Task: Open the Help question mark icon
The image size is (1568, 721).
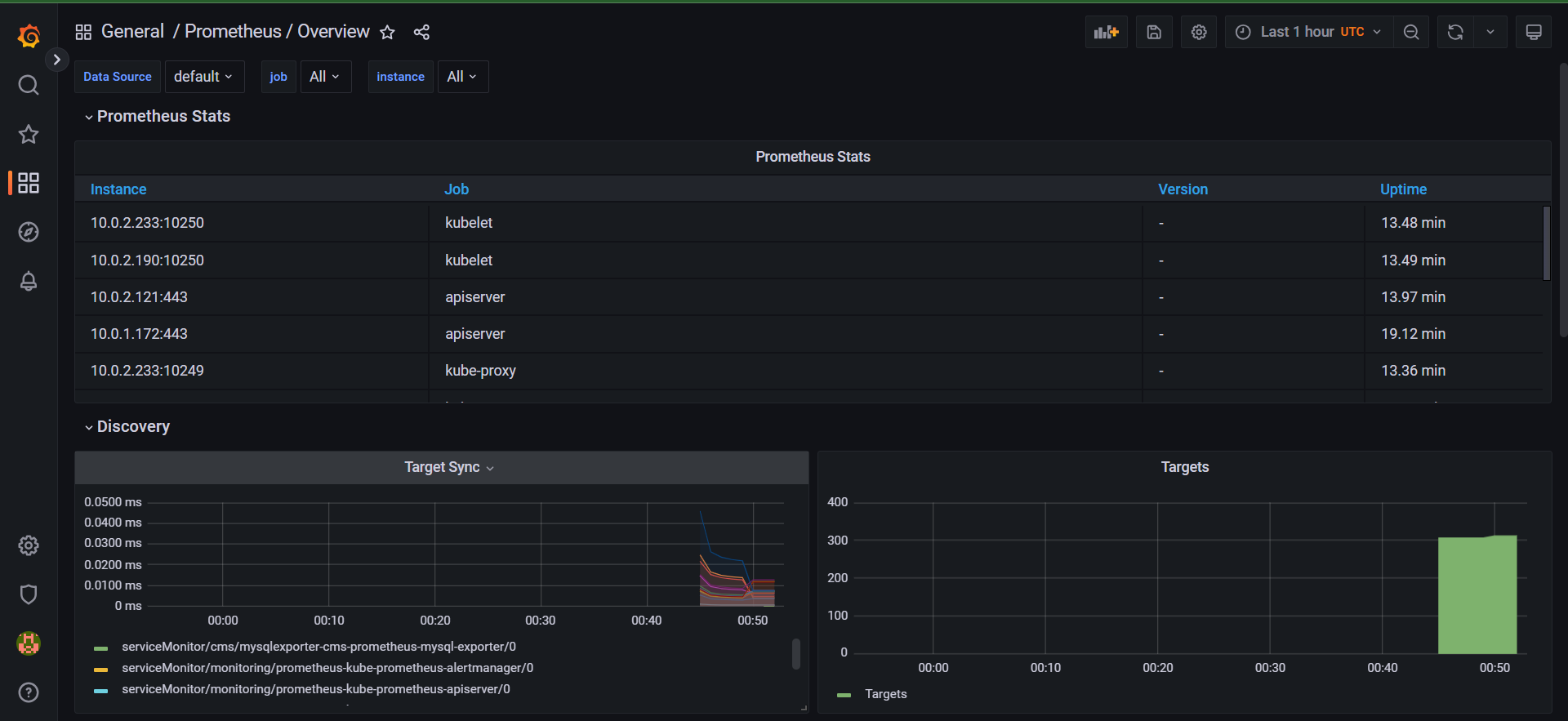Action: click(x=29, y=692)
